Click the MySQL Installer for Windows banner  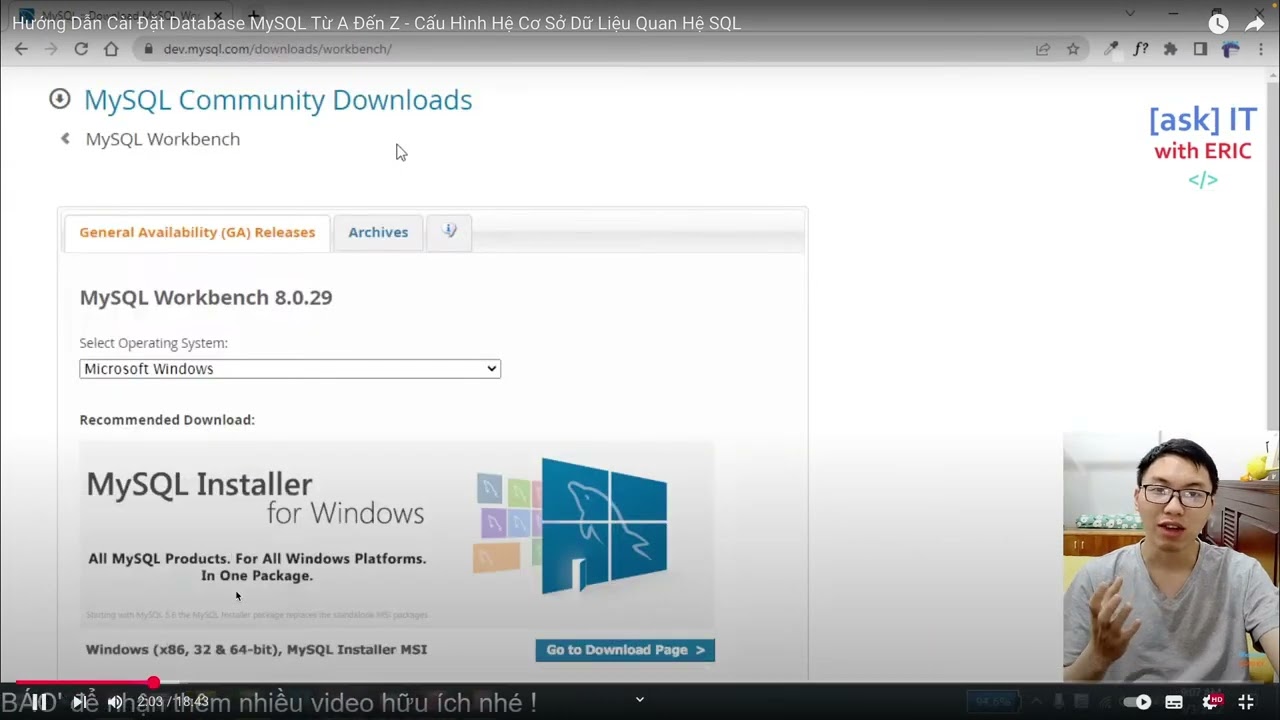pyautogui.click(x=397, y=533)
